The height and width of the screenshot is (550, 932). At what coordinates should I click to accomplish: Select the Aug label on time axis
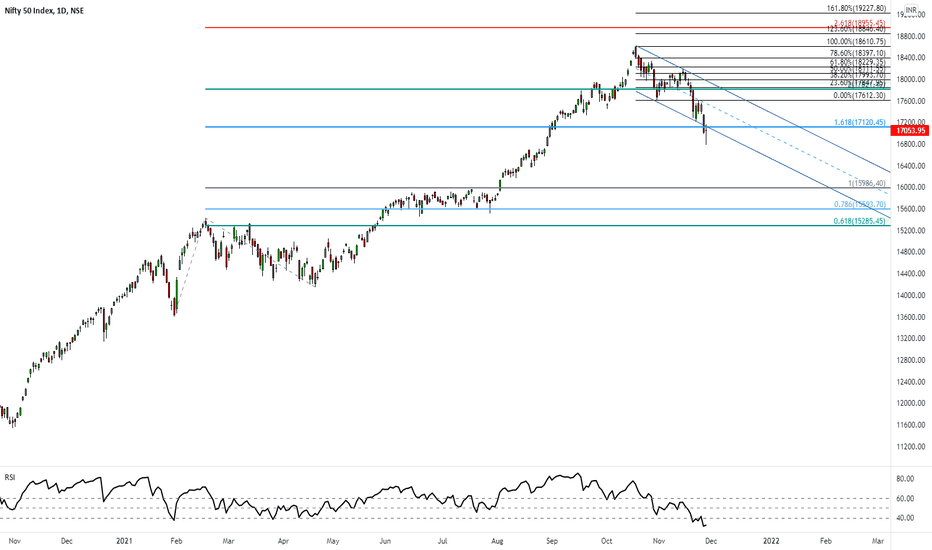click(x=497, y=541)
